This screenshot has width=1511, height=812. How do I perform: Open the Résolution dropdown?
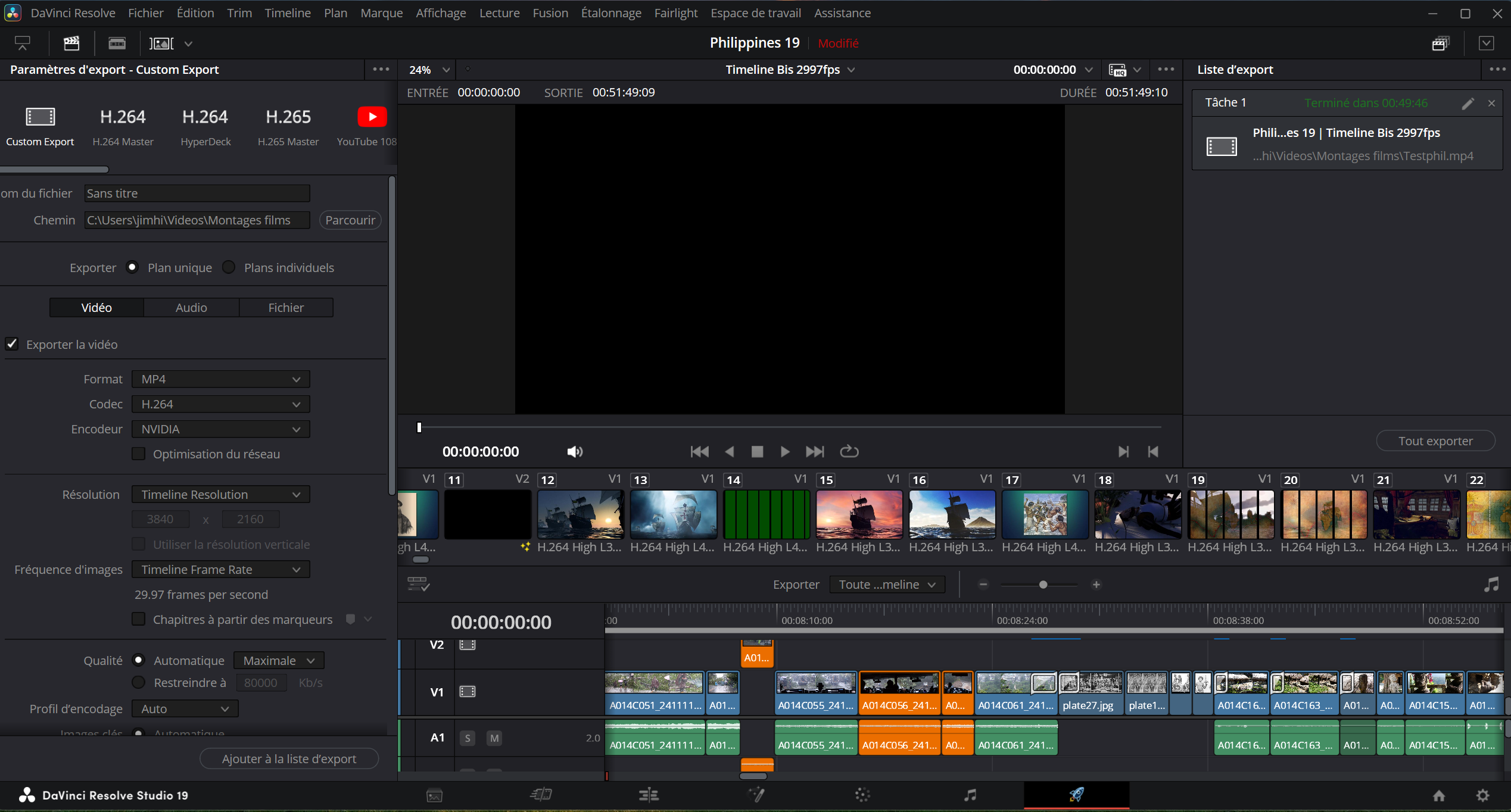220,495
